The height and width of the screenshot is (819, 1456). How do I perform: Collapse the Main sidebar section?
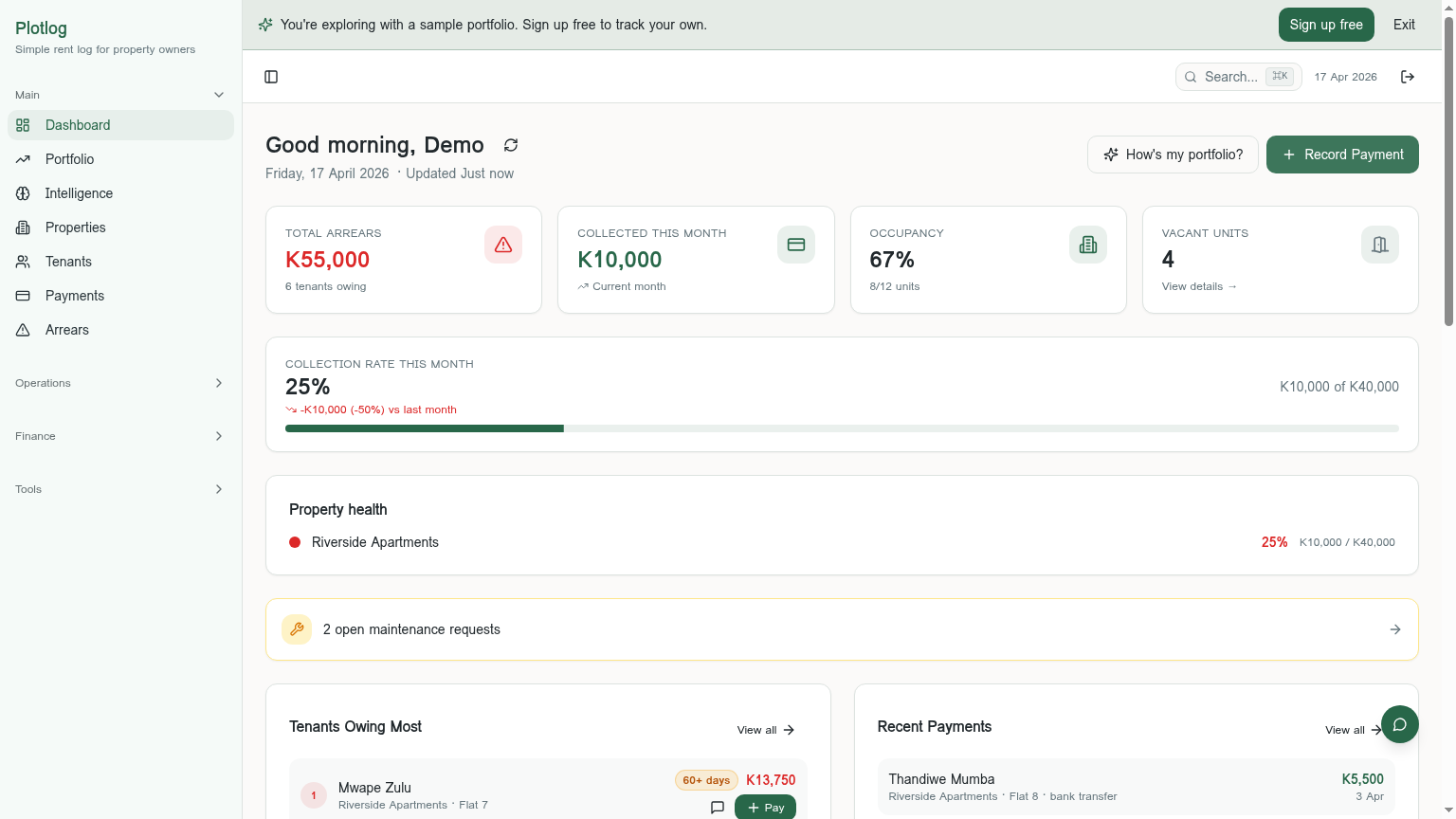click(120, 95)
